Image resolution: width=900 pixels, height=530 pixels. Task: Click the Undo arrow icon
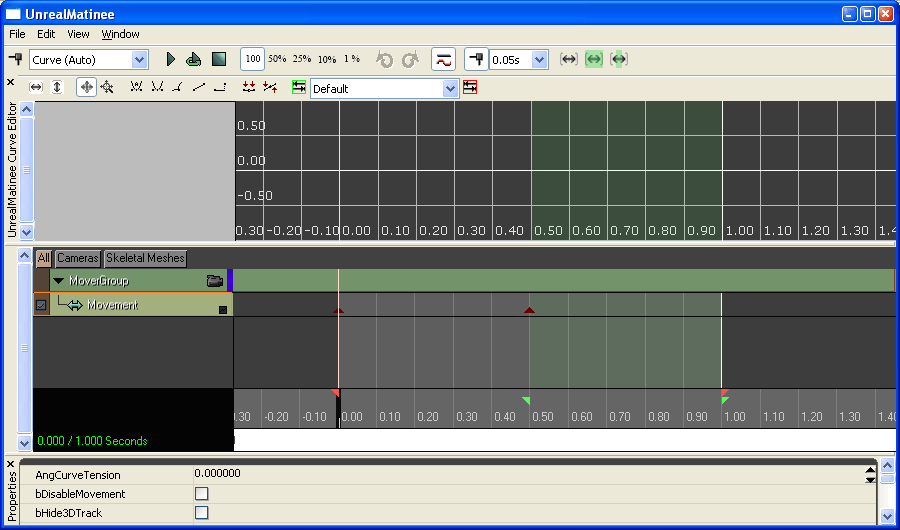point(385,60)
